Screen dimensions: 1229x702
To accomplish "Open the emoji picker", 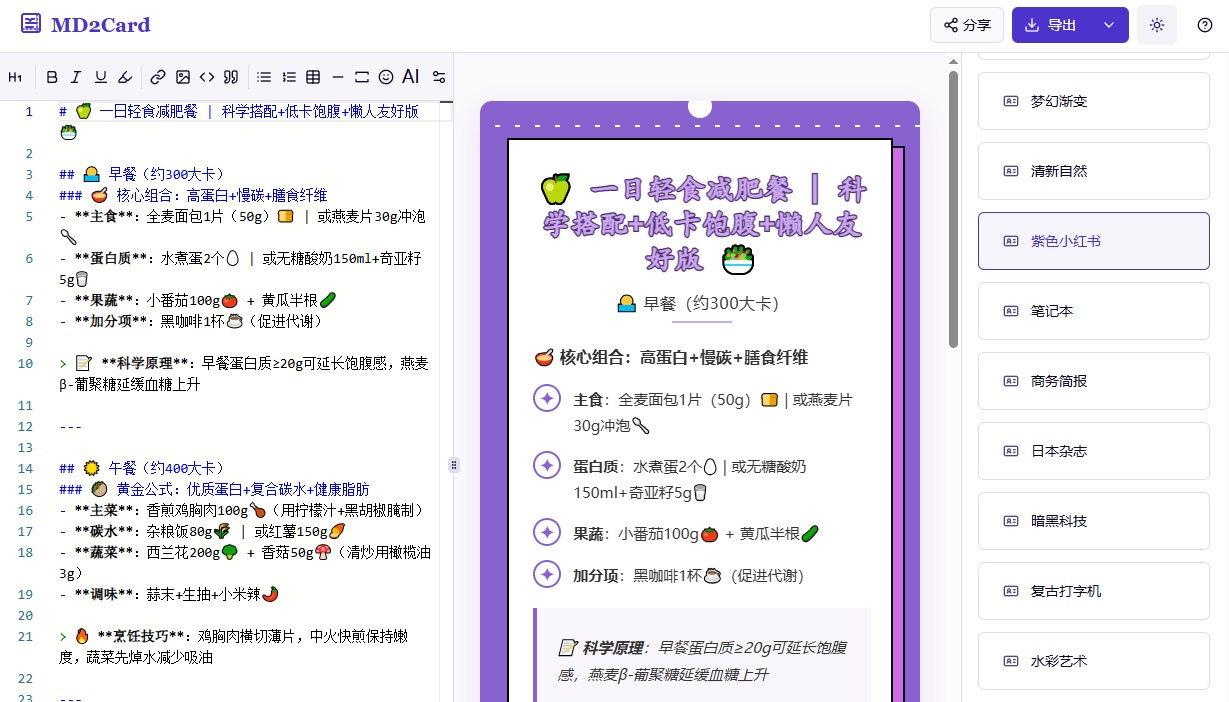I will click(387, 77).
